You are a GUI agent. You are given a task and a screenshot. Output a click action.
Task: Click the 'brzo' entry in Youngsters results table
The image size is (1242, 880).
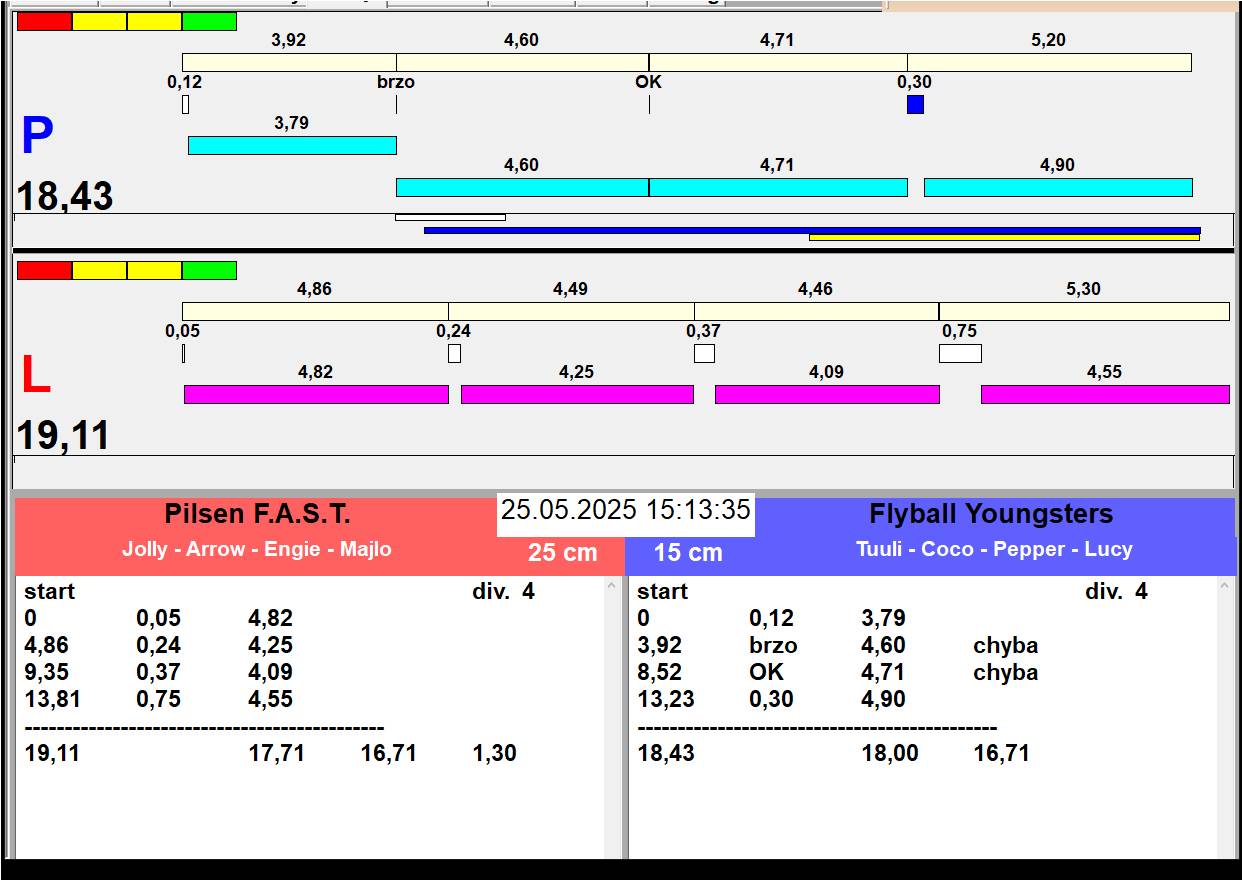point(773,645)
